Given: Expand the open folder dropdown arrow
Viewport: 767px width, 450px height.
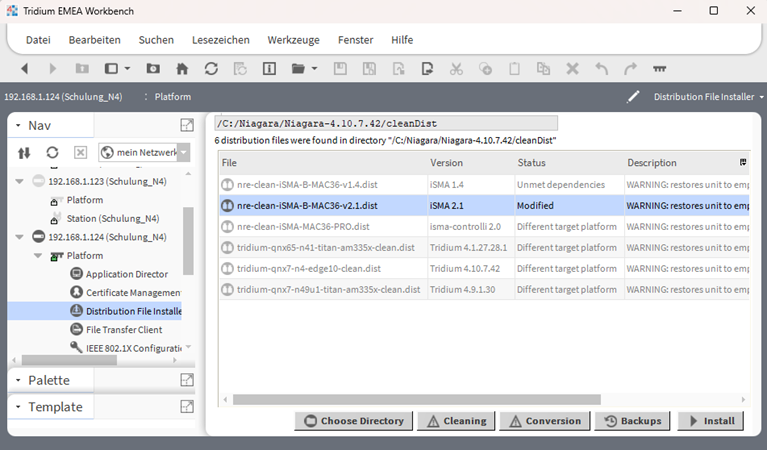Looking at the screenshot, I should (x=315, y=68).
